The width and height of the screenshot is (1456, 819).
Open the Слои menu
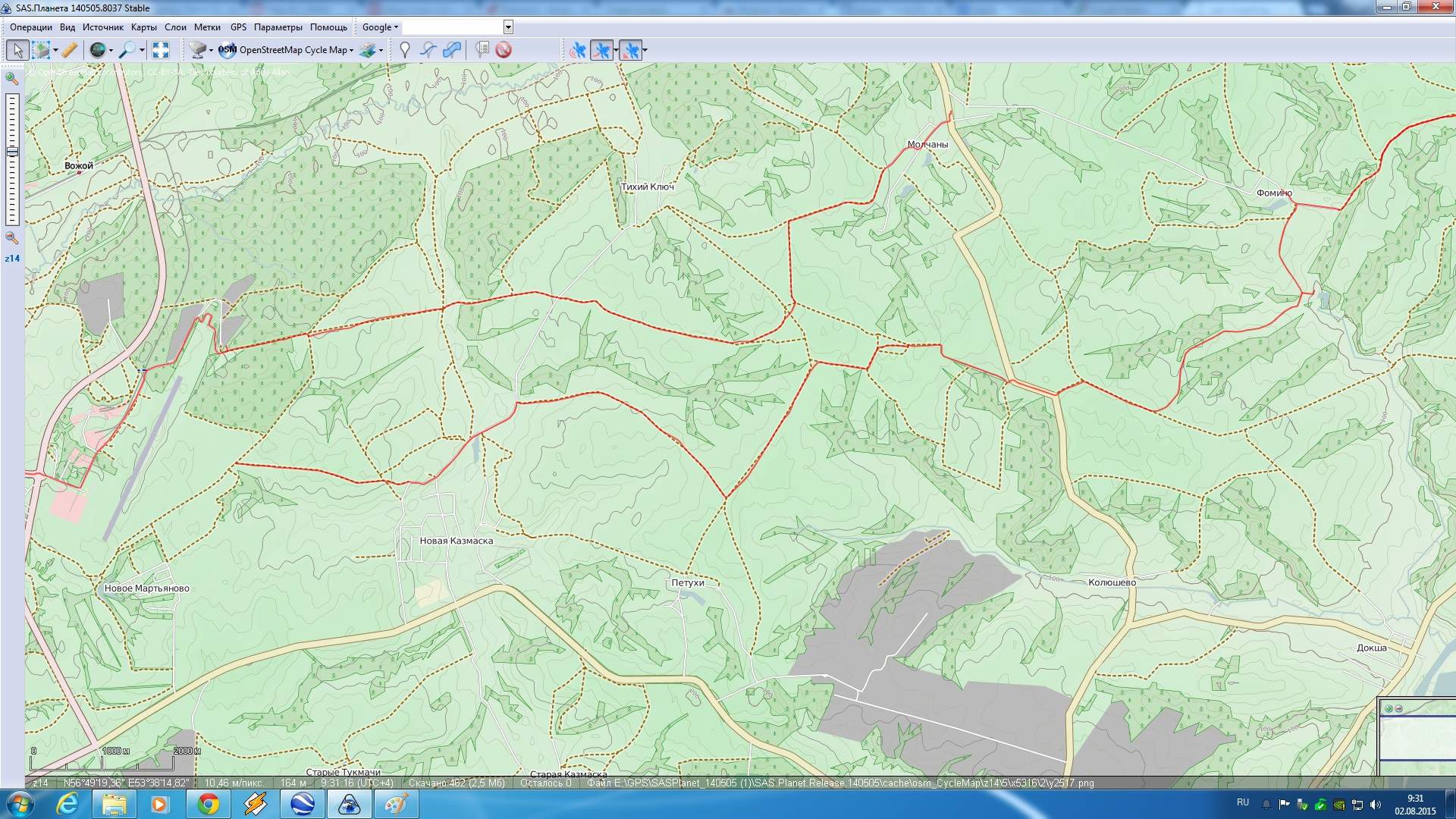176,27
